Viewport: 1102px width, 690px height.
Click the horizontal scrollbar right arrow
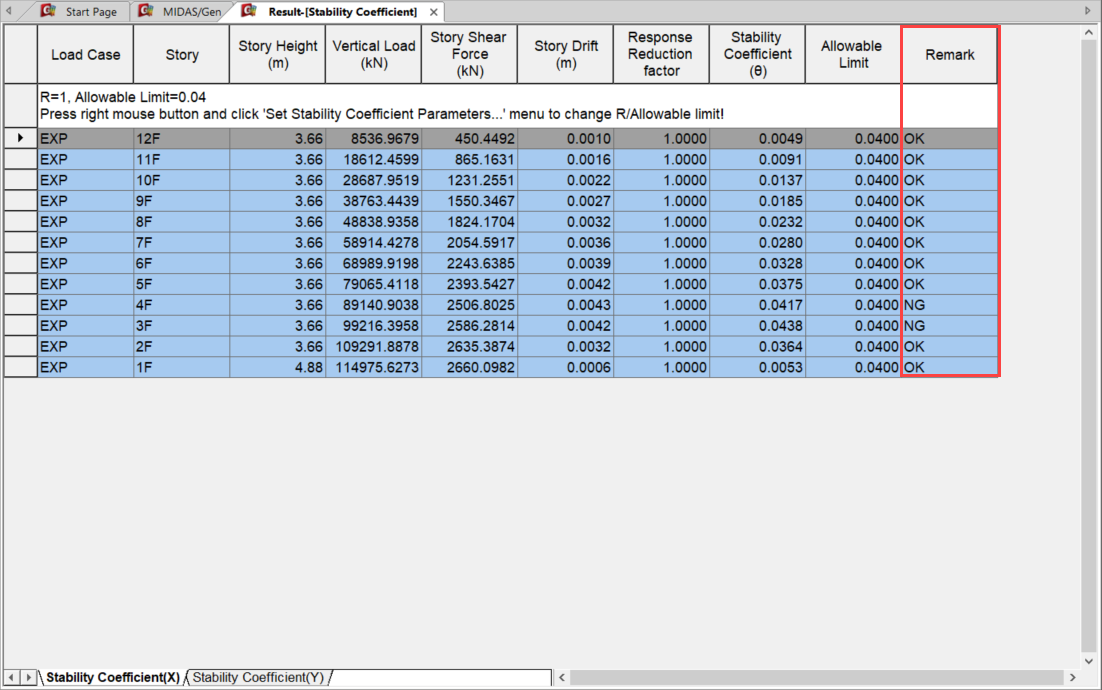click(x=1072, y=677)
